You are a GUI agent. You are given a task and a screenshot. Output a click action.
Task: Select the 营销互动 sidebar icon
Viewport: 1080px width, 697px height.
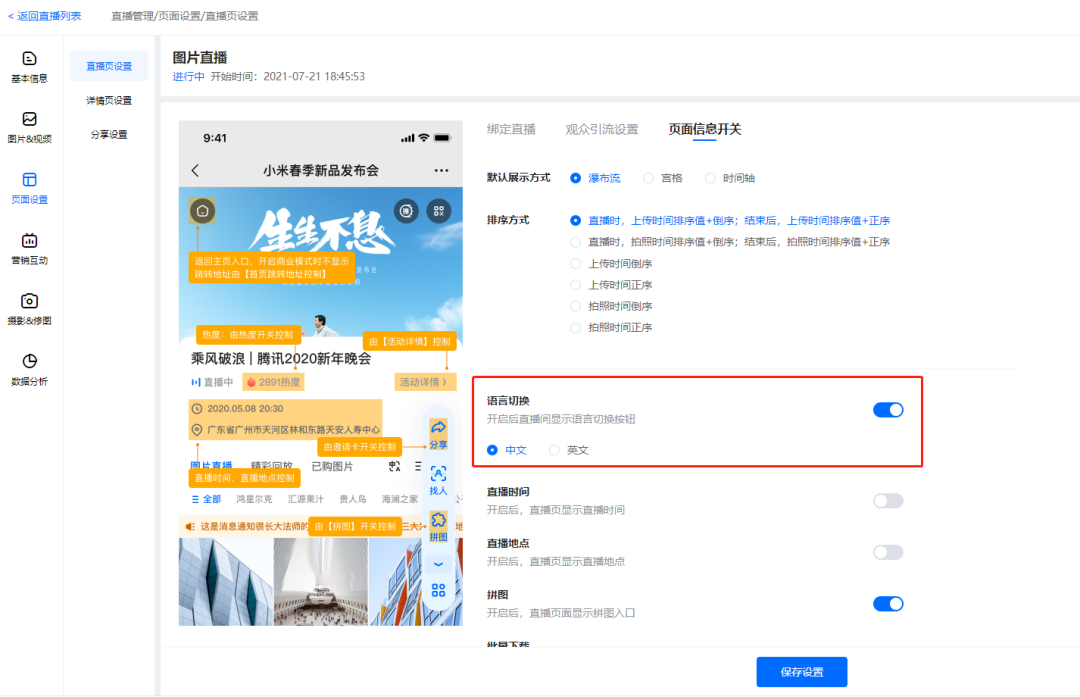click(29, 248)
